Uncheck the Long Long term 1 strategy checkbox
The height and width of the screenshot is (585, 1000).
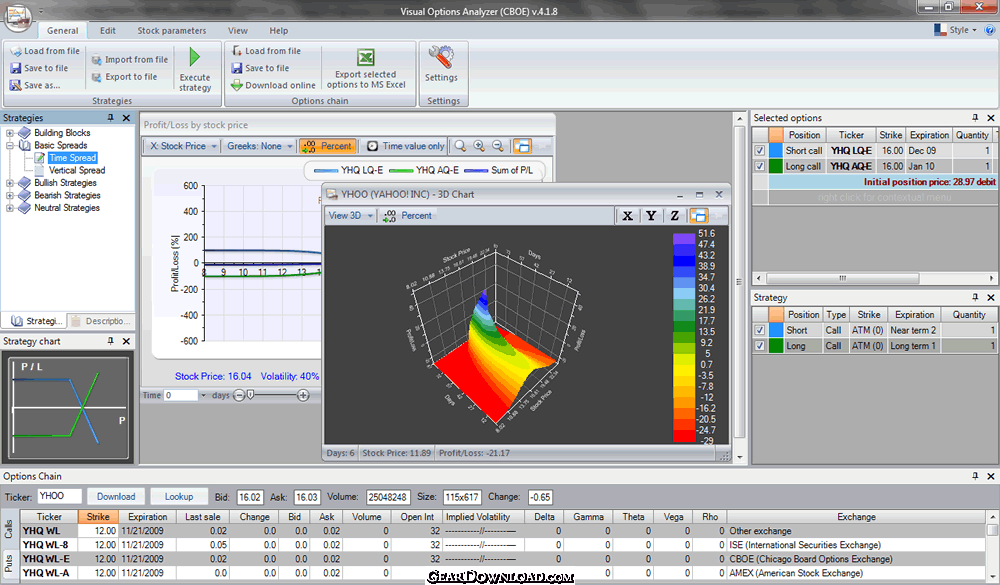(760, 346)
